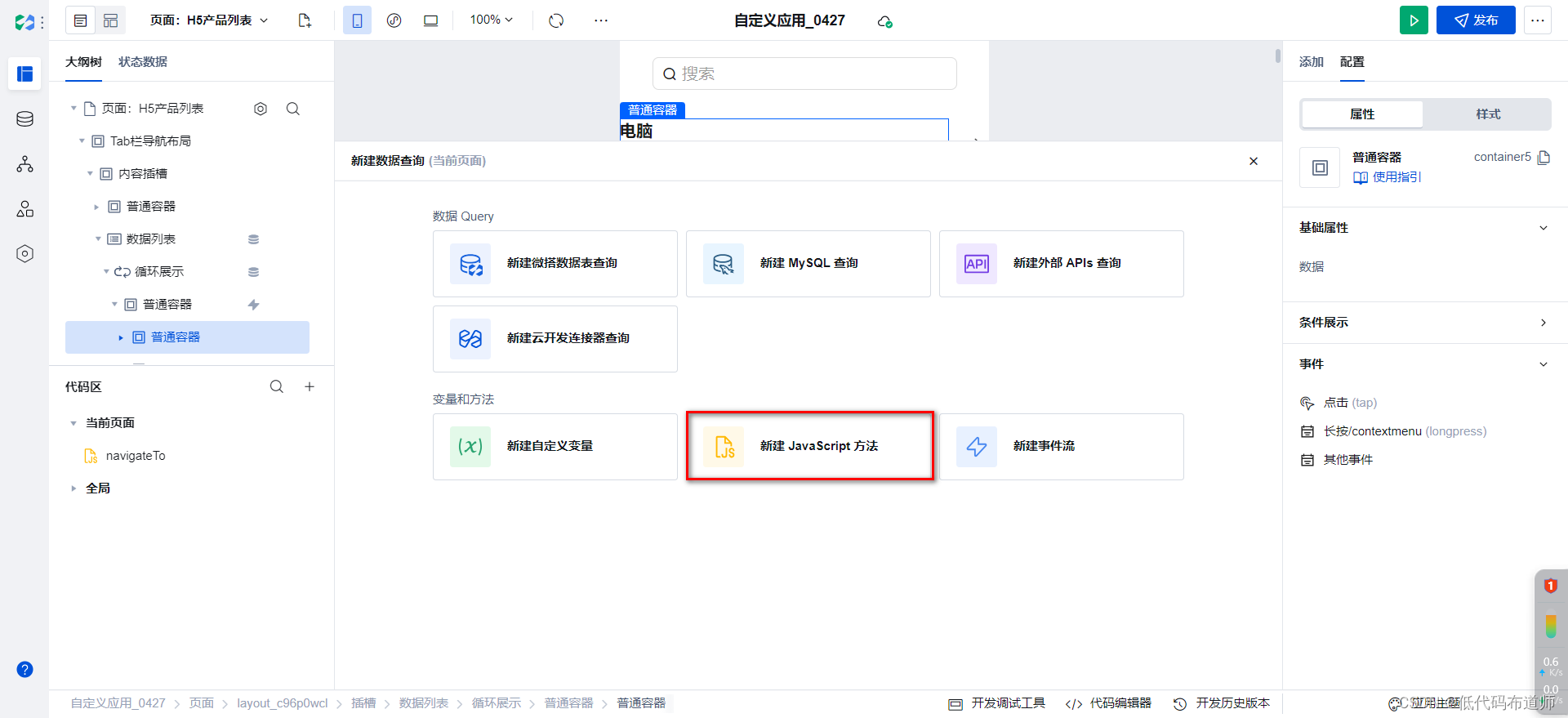
Task: Choose 新建 MySQL 查询 card
Action: [808, 264]
